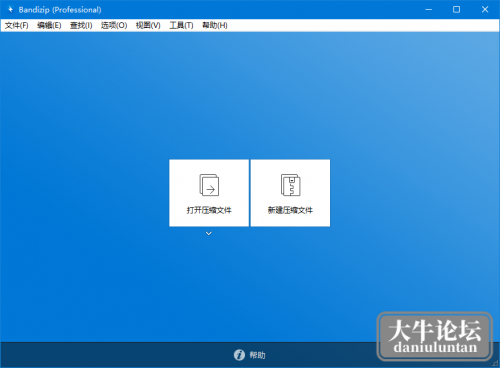Open the 选项(O) menu
Viewport: 500px width, 368px height.
[114, 25]
